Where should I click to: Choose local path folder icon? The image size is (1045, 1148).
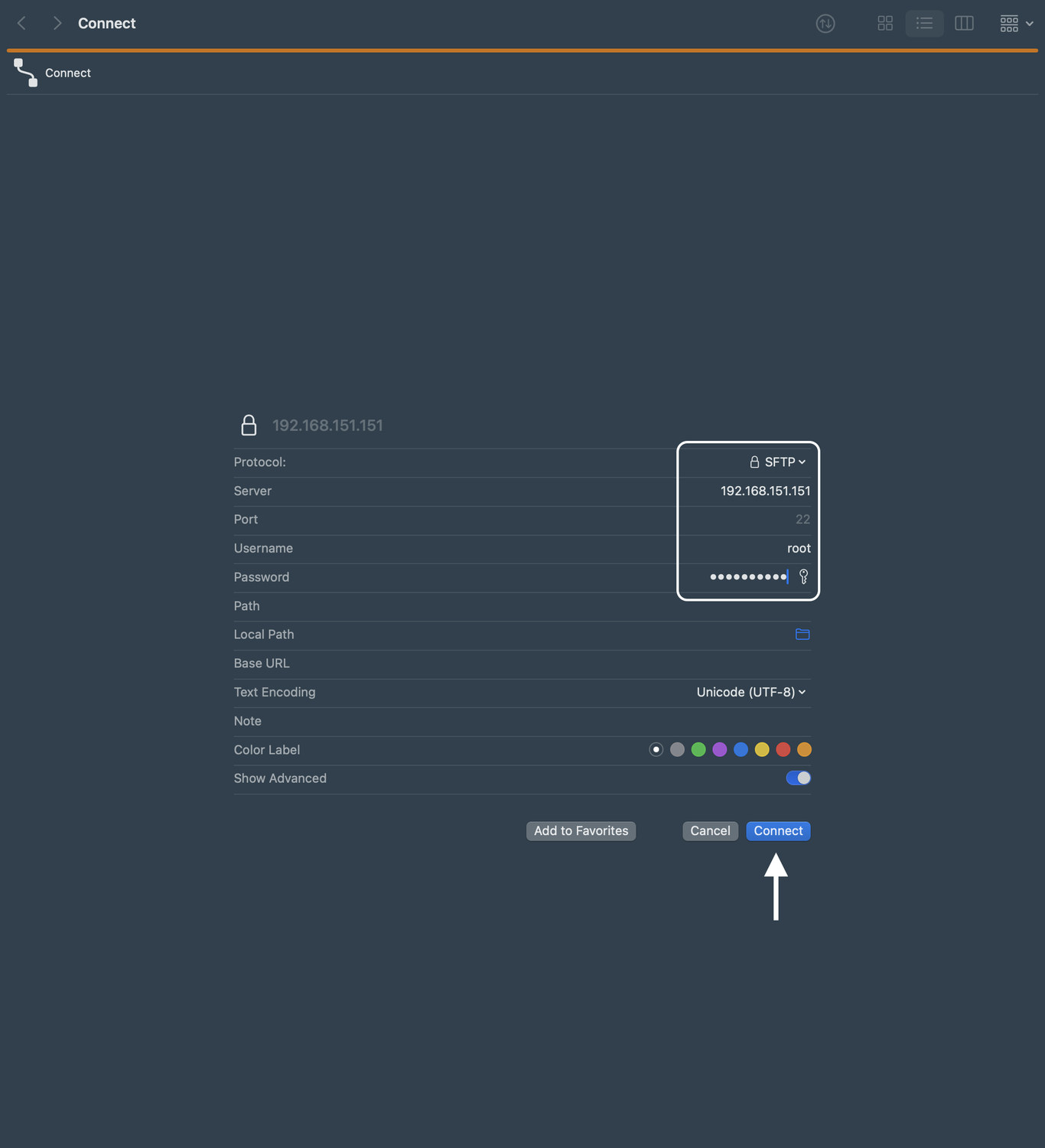click(x=802, y=634)
